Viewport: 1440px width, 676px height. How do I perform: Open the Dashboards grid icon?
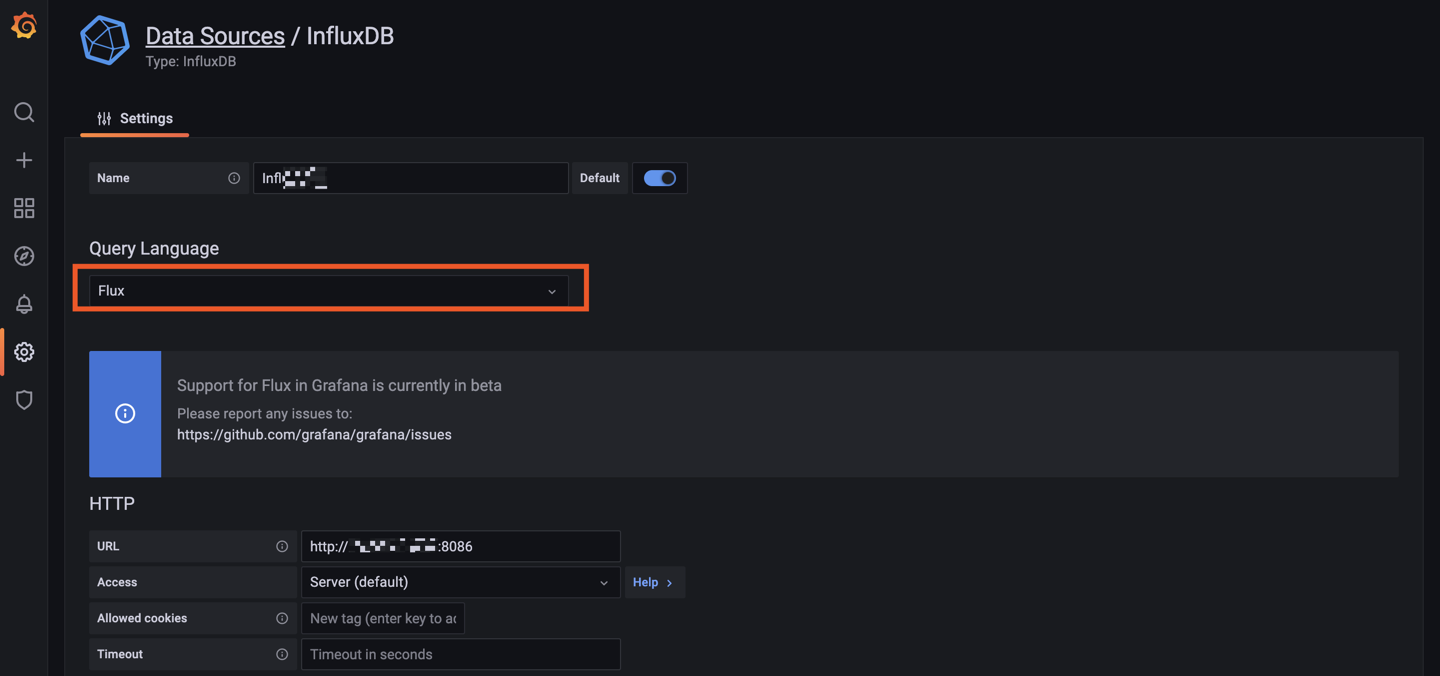click(x=24, y=208)
